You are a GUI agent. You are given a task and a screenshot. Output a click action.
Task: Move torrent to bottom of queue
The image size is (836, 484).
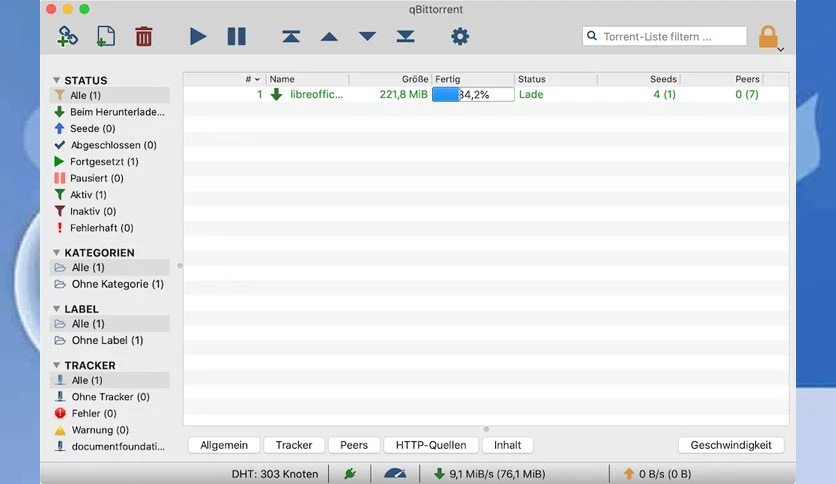[x=405, y=36]
